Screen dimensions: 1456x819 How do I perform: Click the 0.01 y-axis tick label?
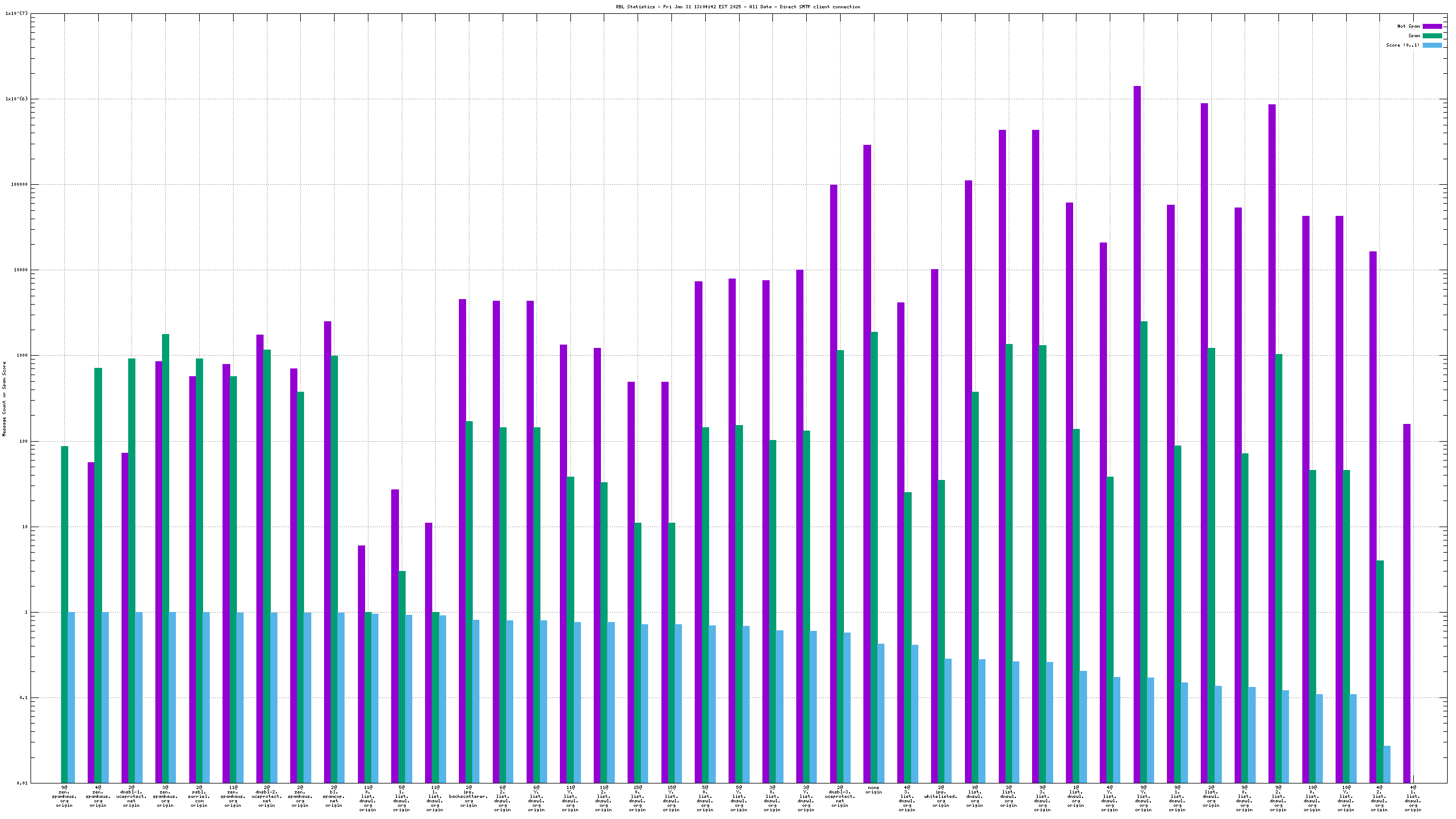tap(22, 783)
